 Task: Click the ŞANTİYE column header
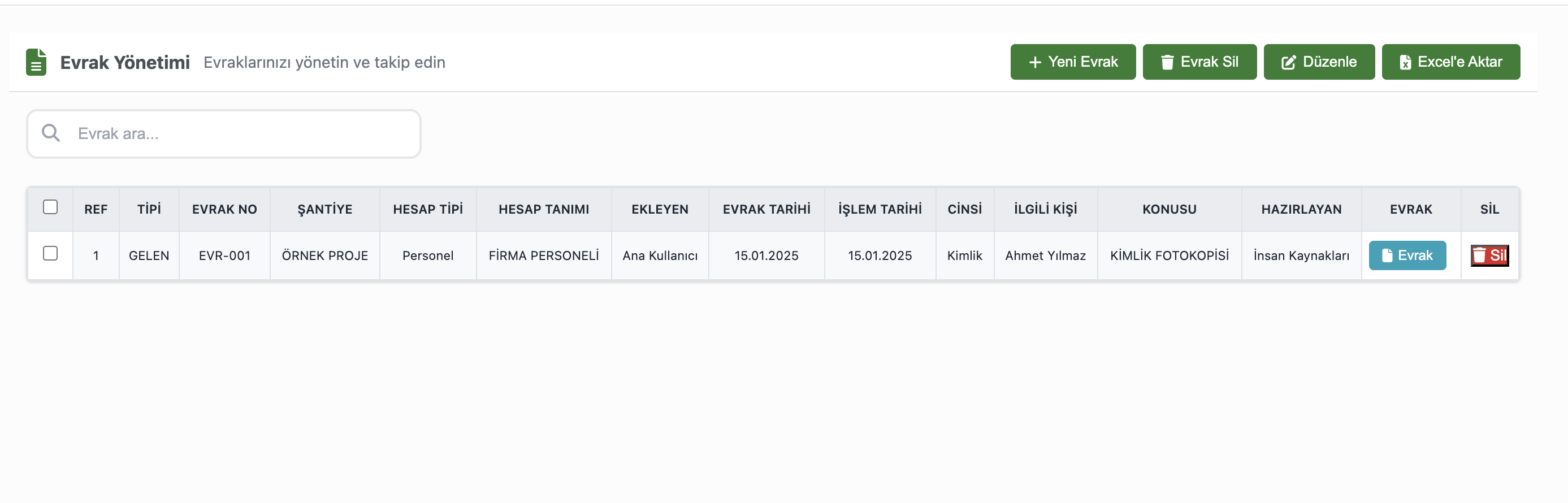(x=324, y=210)
